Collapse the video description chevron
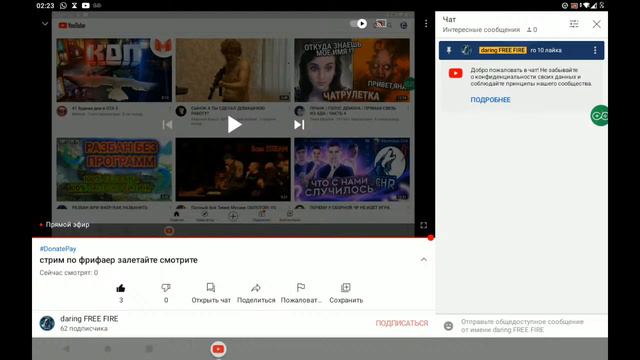 coord(424,260)
